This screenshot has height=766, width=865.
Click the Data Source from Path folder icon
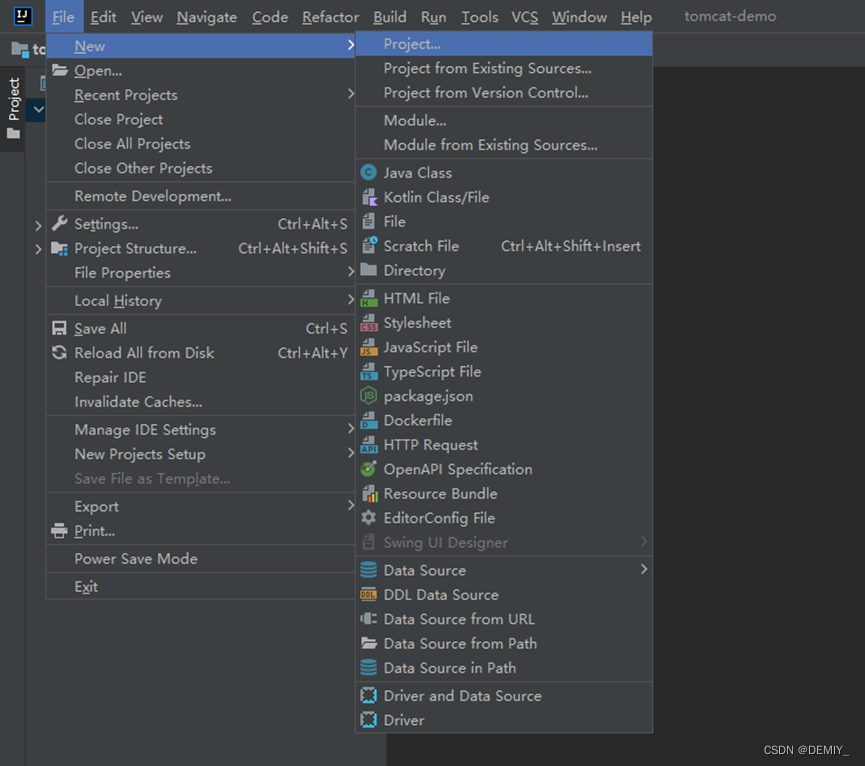point(369,643)
